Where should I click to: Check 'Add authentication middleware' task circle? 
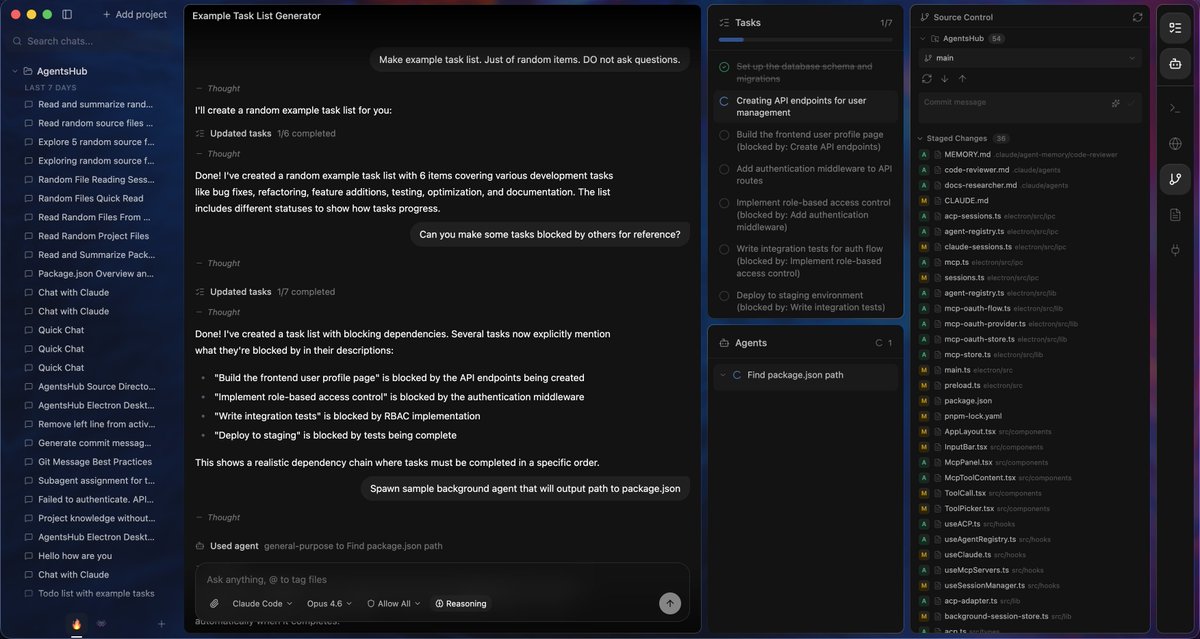click(x=724, y=169)
